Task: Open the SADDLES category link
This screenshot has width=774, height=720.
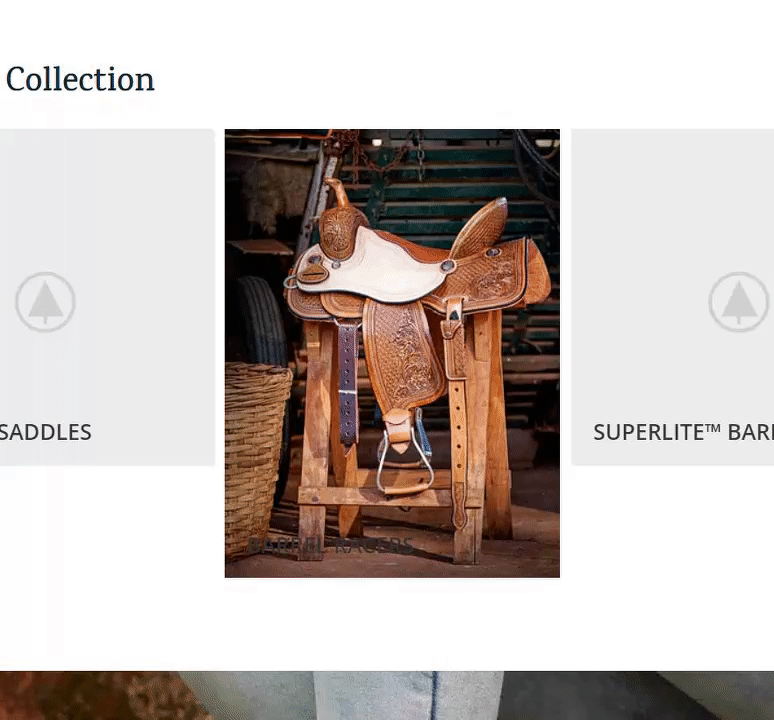Action: (45, 432)
